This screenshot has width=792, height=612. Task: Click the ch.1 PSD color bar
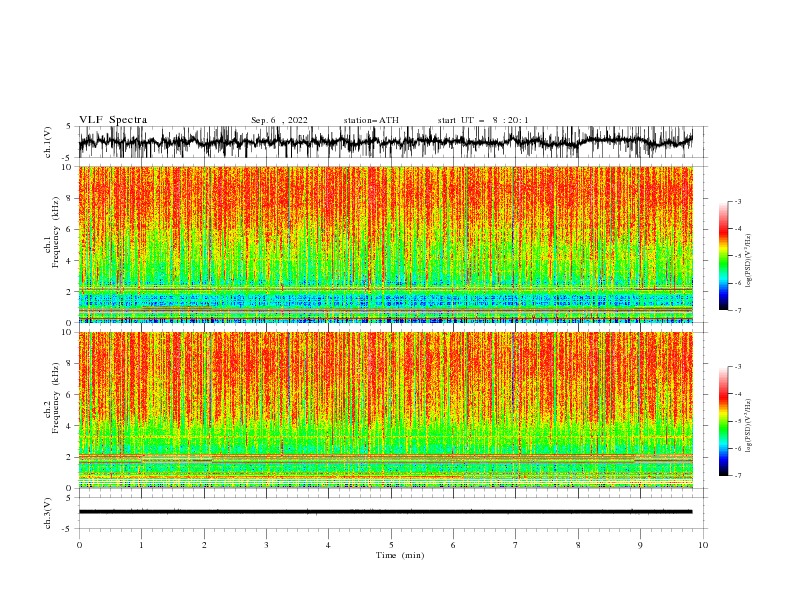coord(723,256)
